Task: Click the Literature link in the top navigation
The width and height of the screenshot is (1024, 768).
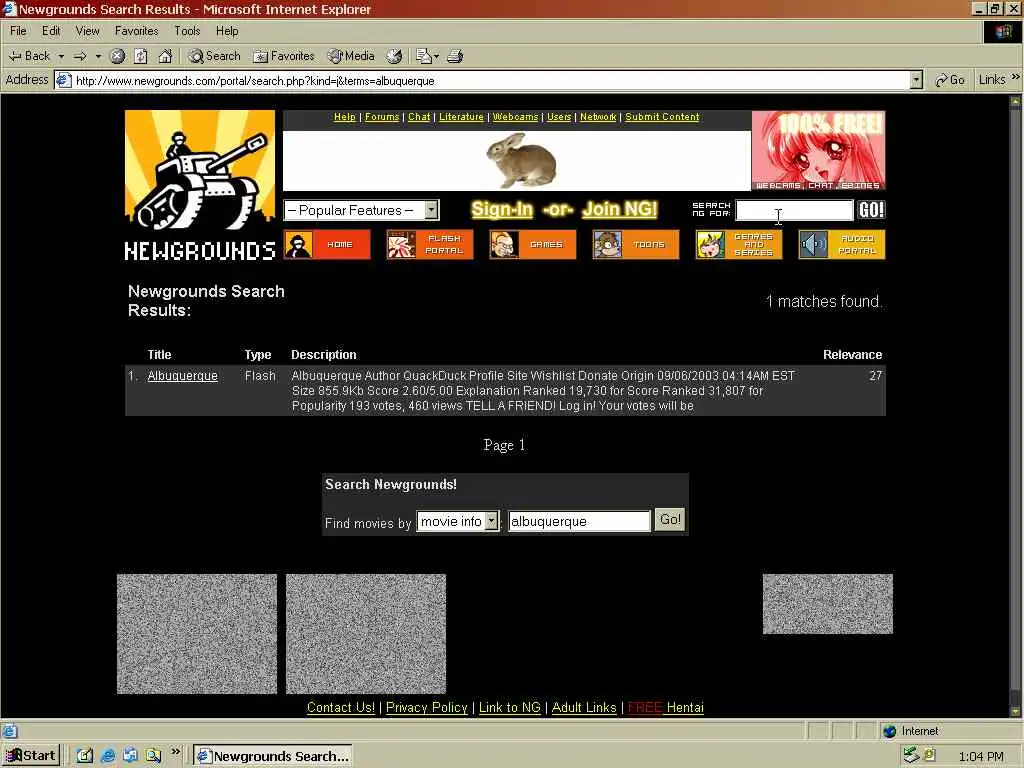Action: (x=461, y=117)
